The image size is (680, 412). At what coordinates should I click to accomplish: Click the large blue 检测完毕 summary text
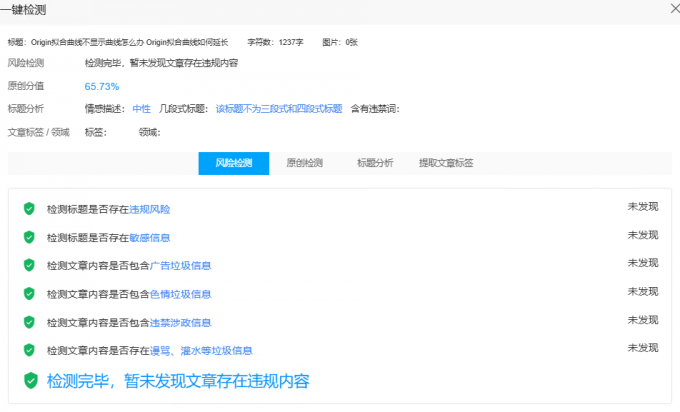pos(178,381)
